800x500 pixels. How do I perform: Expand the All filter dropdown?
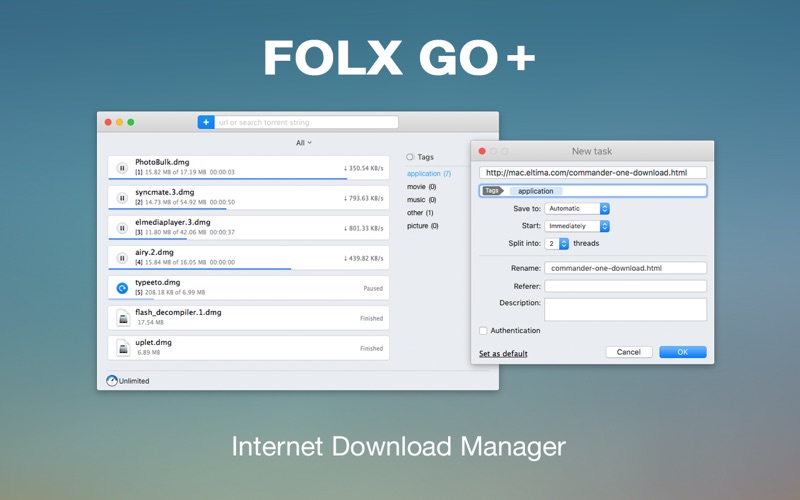coord(304,143)
